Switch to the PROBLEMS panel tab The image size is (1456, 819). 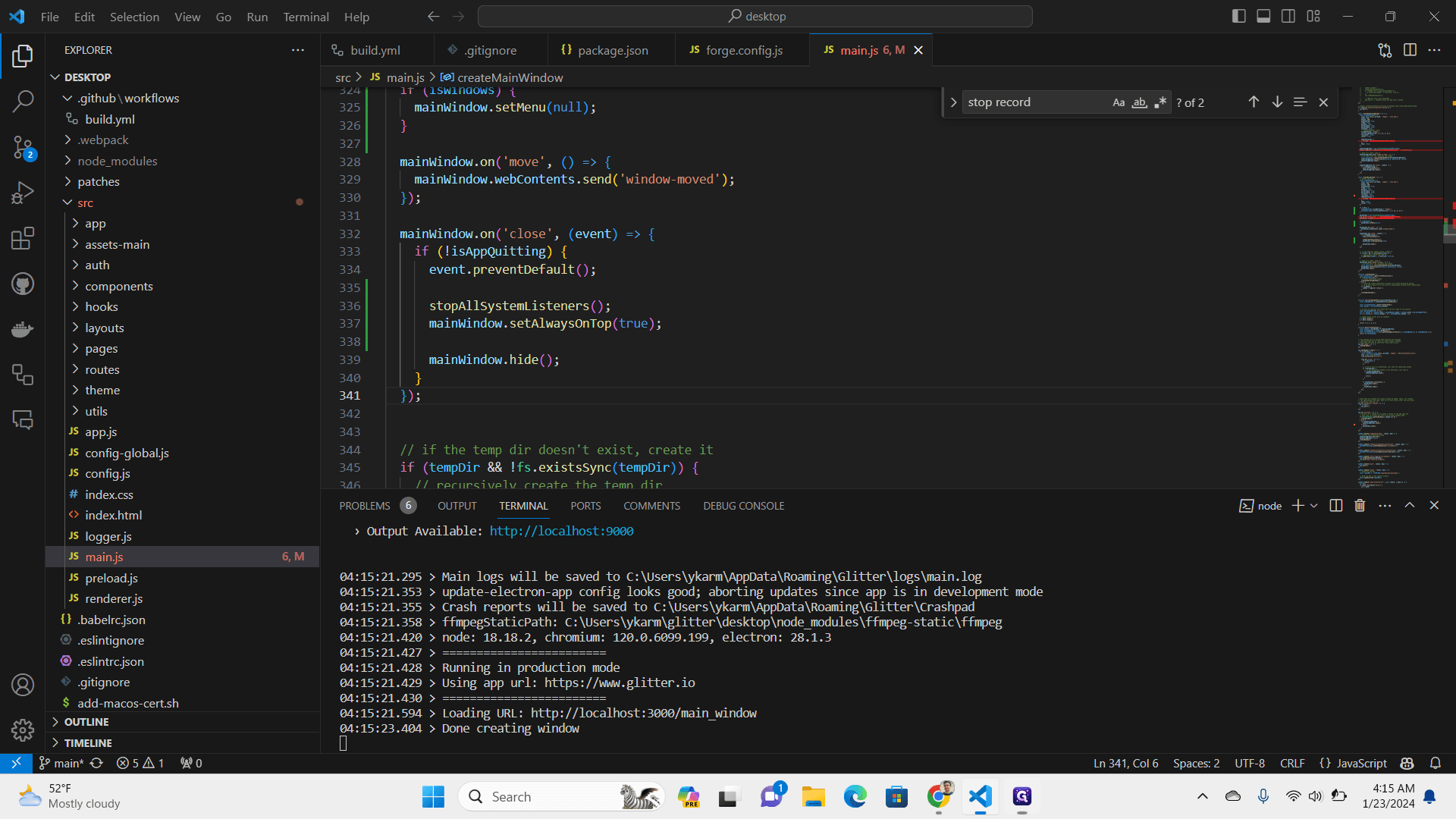pyautogui.click(x=365, y=506)
